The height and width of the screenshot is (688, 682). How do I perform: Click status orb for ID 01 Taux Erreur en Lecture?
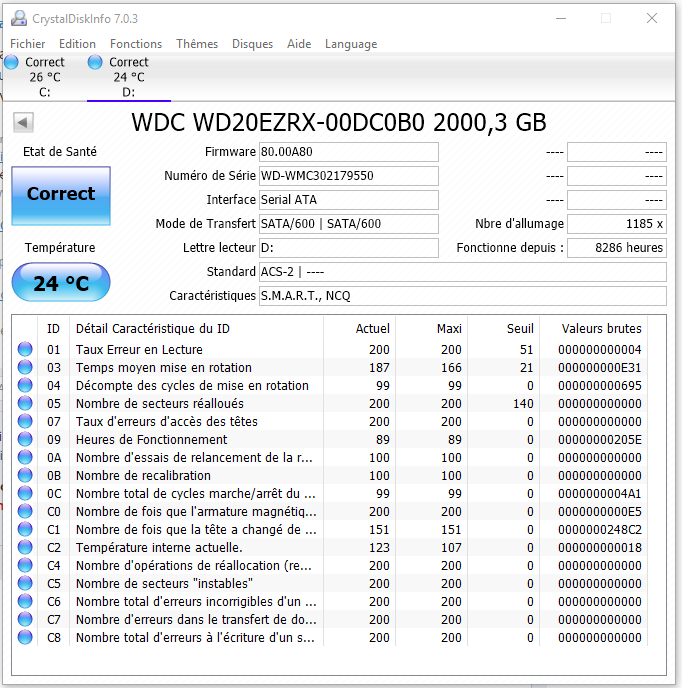click(x=25, y=349)
